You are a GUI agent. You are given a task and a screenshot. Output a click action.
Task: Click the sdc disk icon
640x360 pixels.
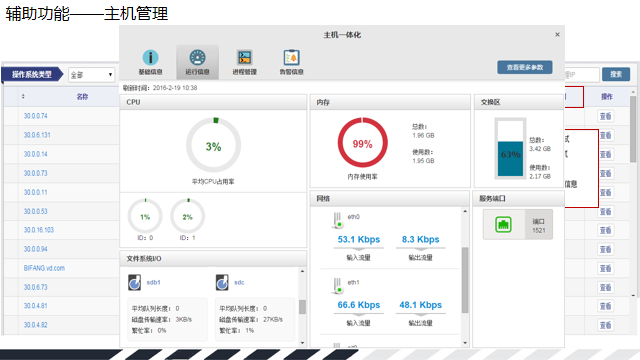pyautogui.click(x=222, y=282)
